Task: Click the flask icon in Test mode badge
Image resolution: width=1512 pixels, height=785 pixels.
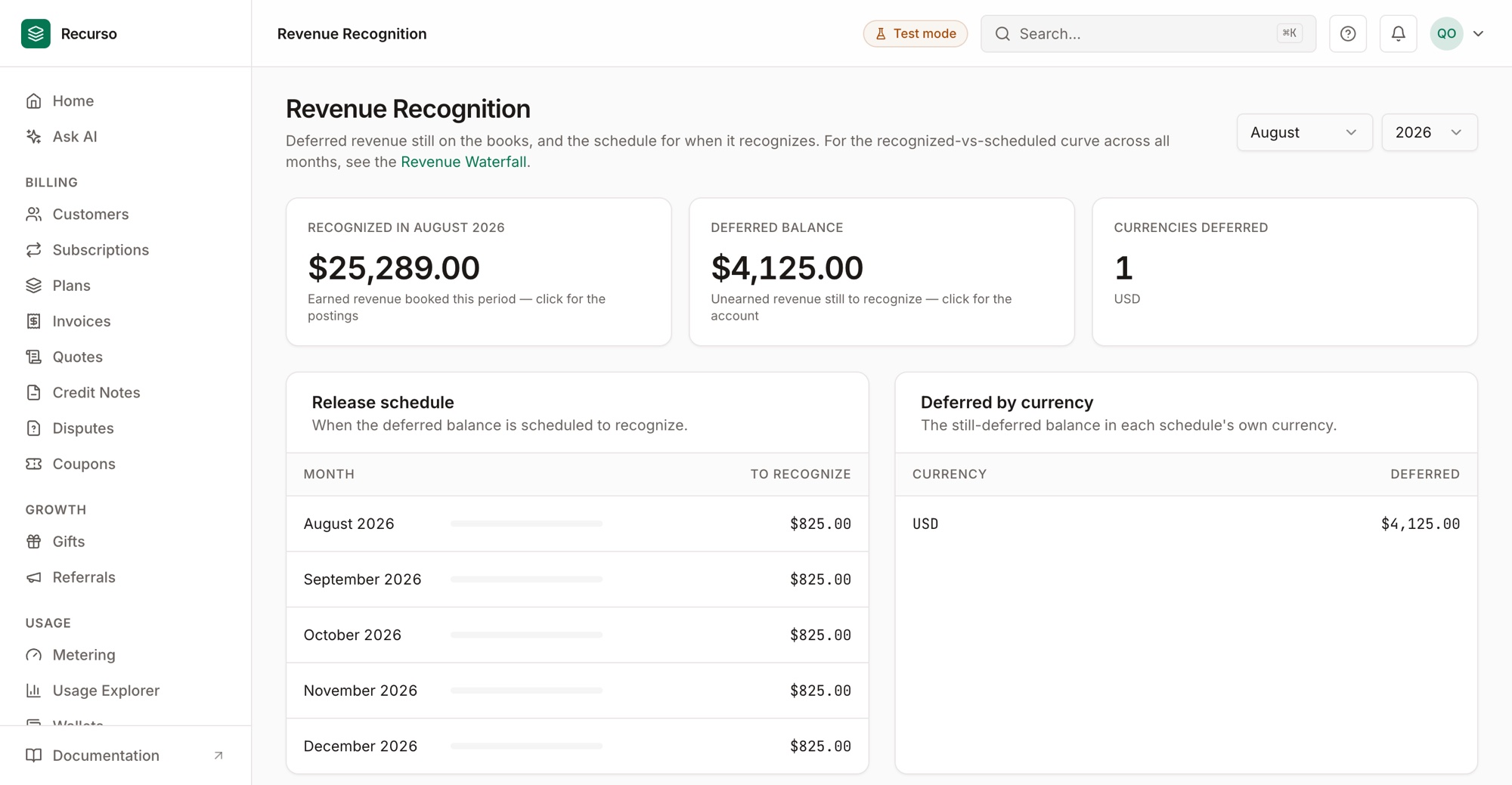Action: [881, 33]
